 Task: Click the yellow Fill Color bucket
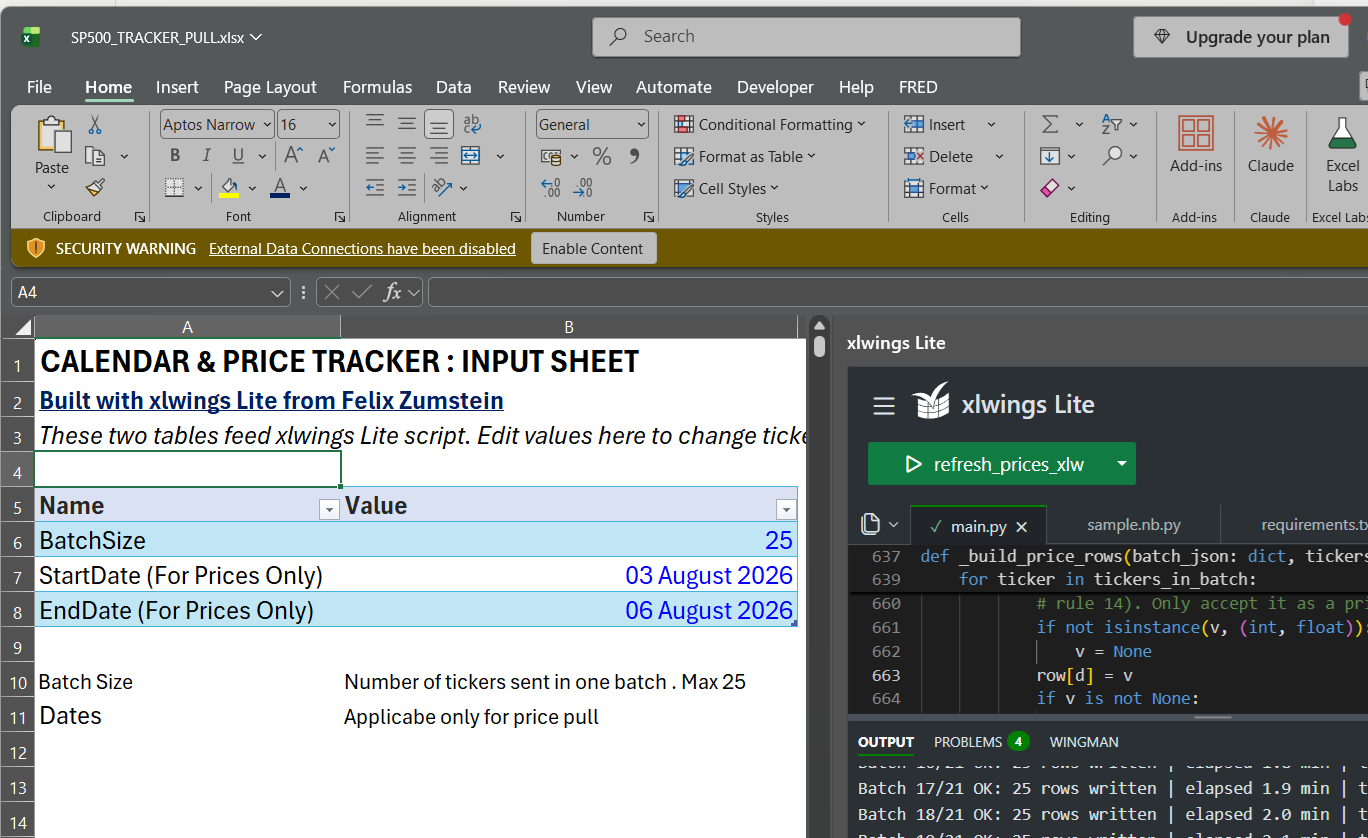tap(230, 187)
